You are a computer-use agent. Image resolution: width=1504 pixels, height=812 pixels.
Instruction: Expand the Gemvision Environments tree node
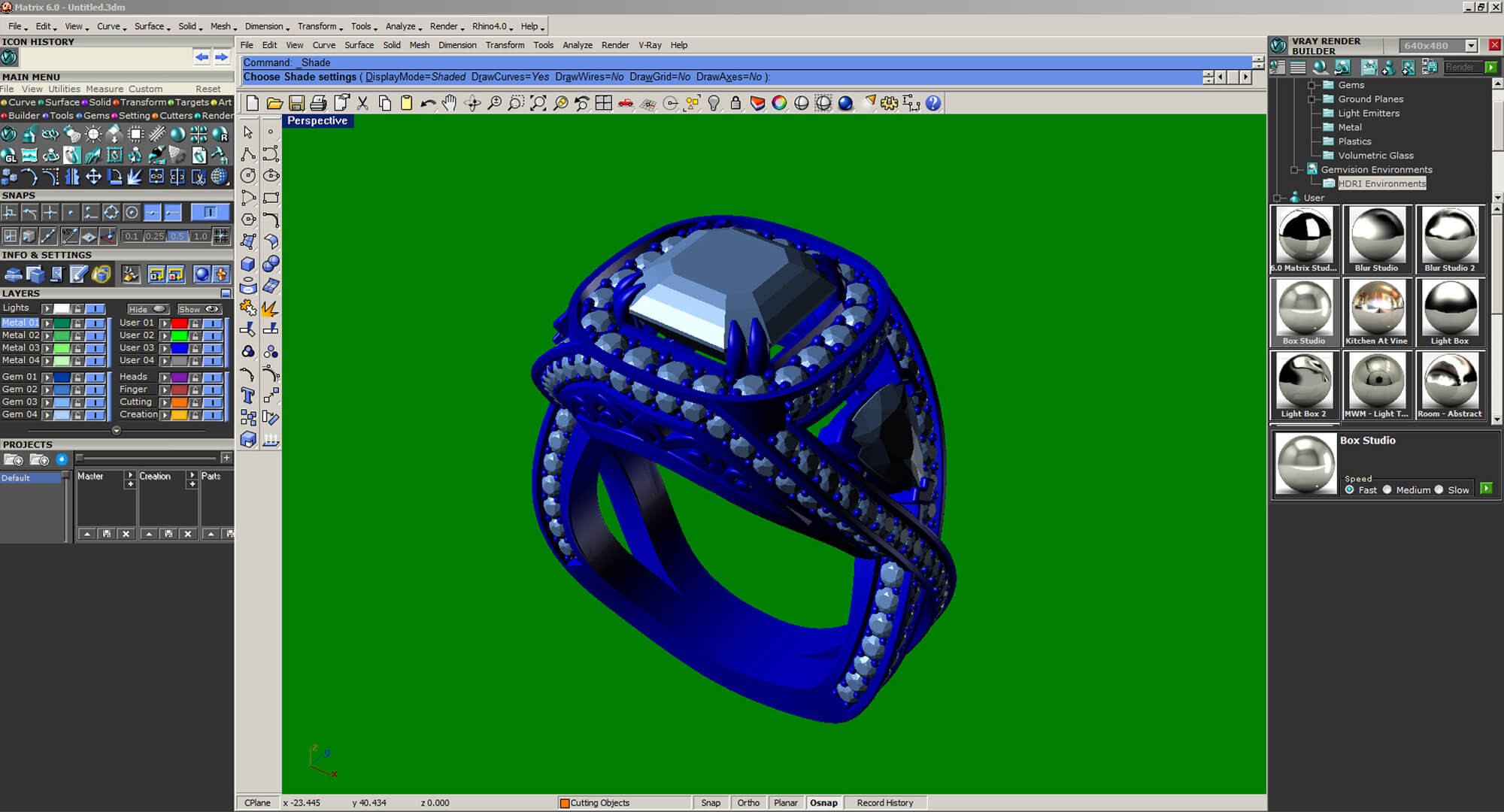pyautogui.click(x=1292, y=169)
